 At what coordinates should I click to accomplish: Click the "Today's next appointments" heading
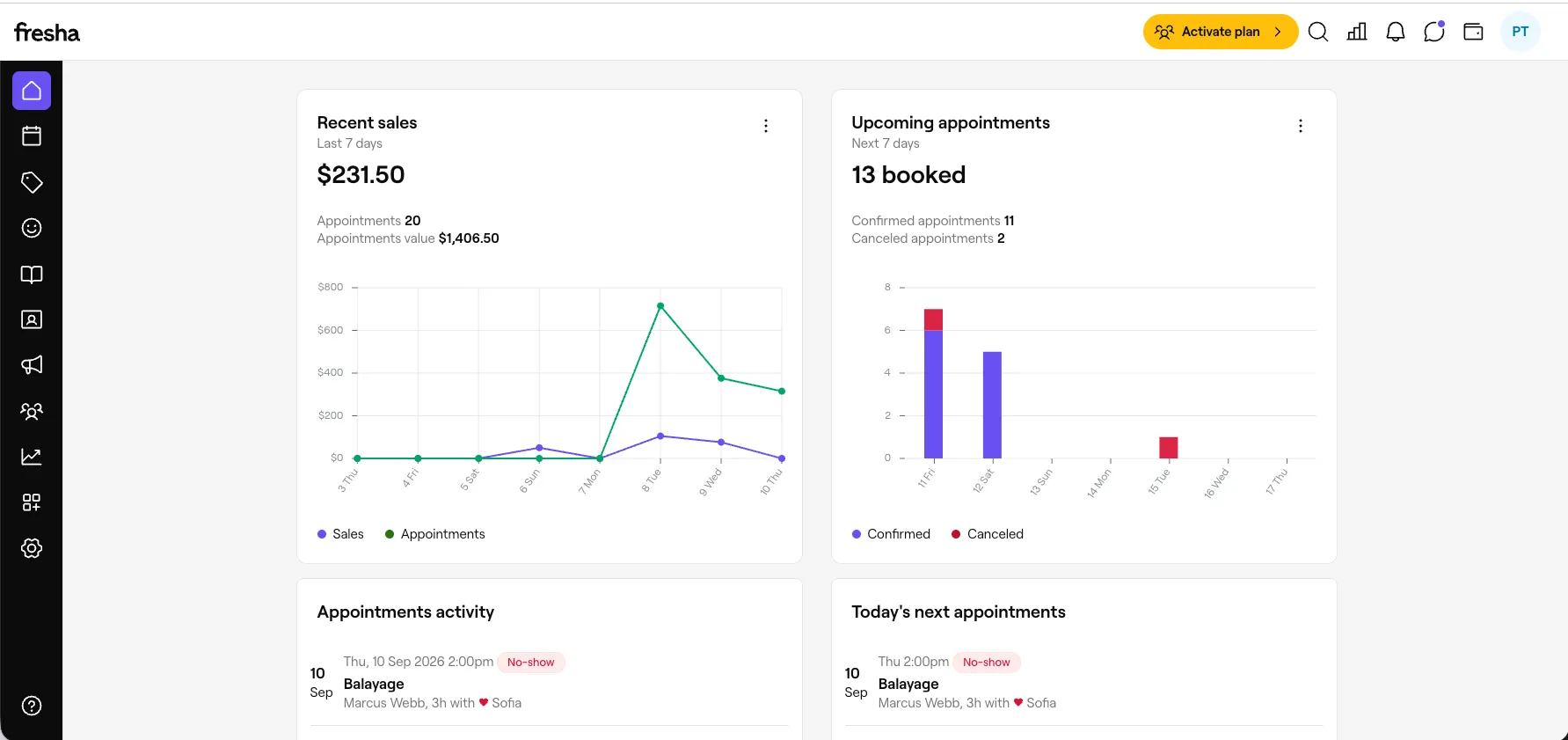[x=959, y=612]
